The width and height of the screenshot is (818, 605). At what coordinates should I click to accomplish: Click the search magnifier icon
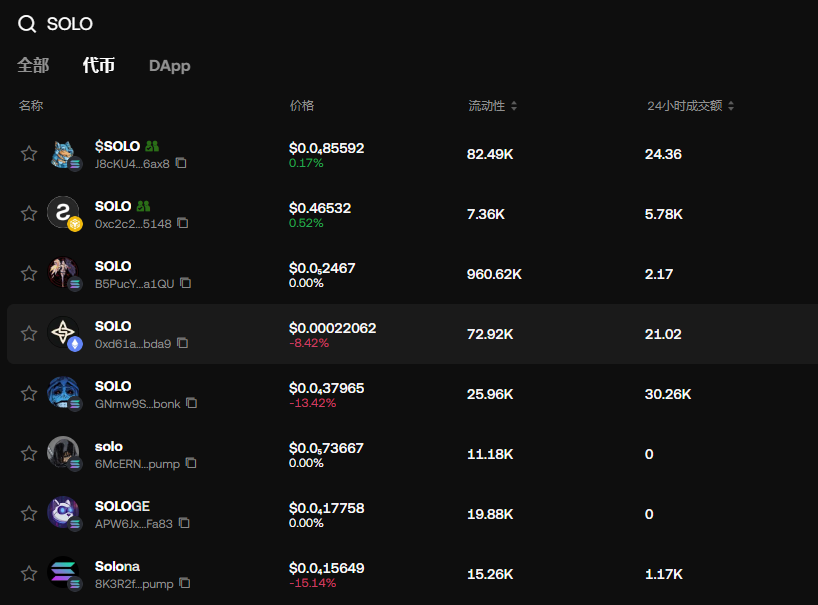(27, 24)
